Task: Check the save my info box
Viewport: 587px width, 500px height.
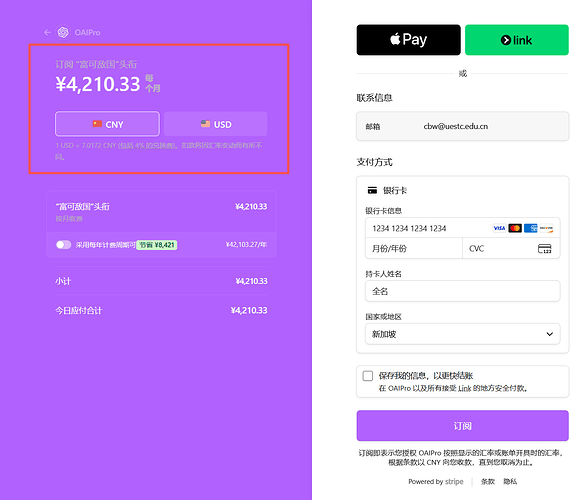Action: coord(368,376)
